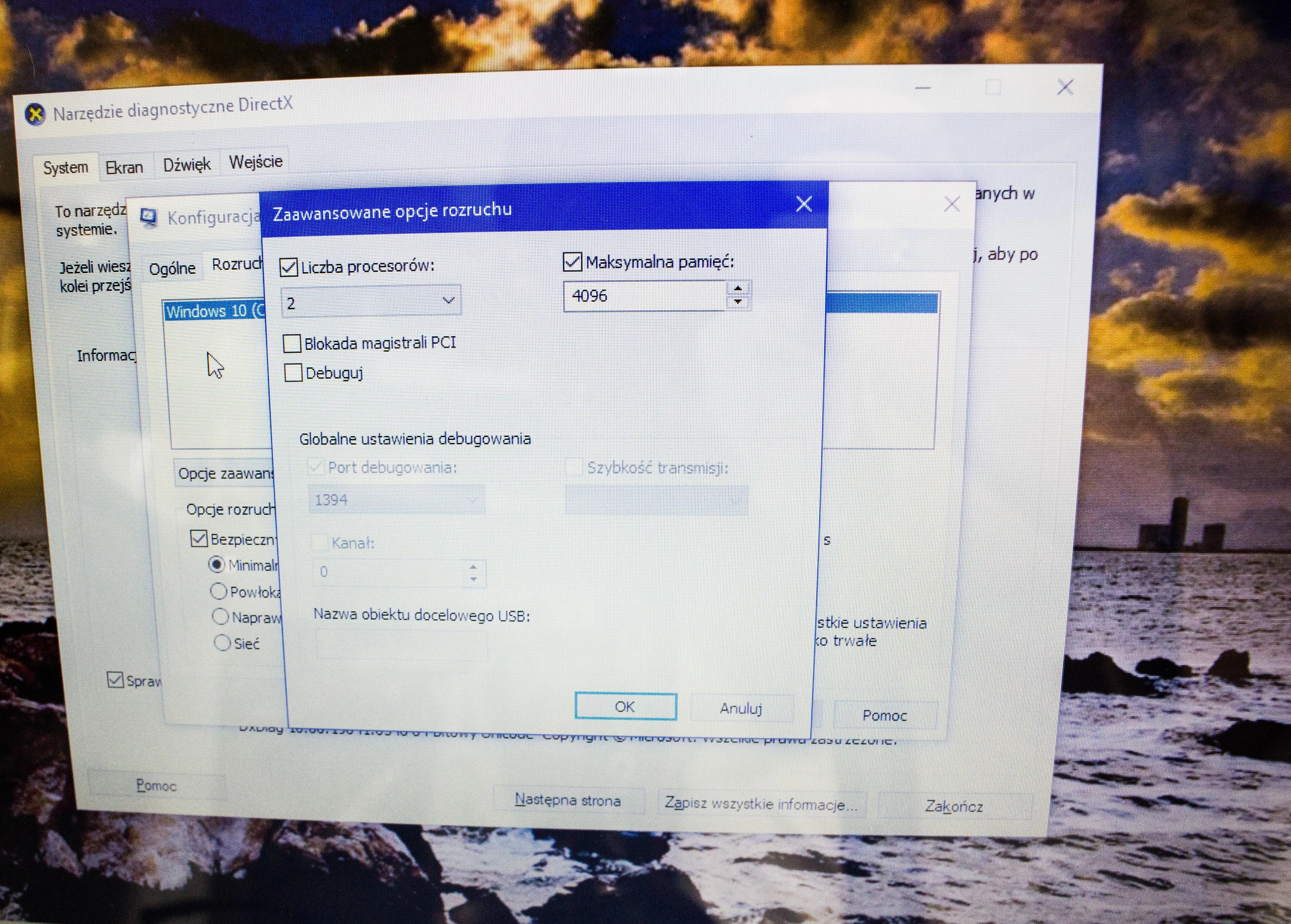Switch to the Ogólne tab
The height and width of the screenshot is (924, 1291).
coord(172,269)
